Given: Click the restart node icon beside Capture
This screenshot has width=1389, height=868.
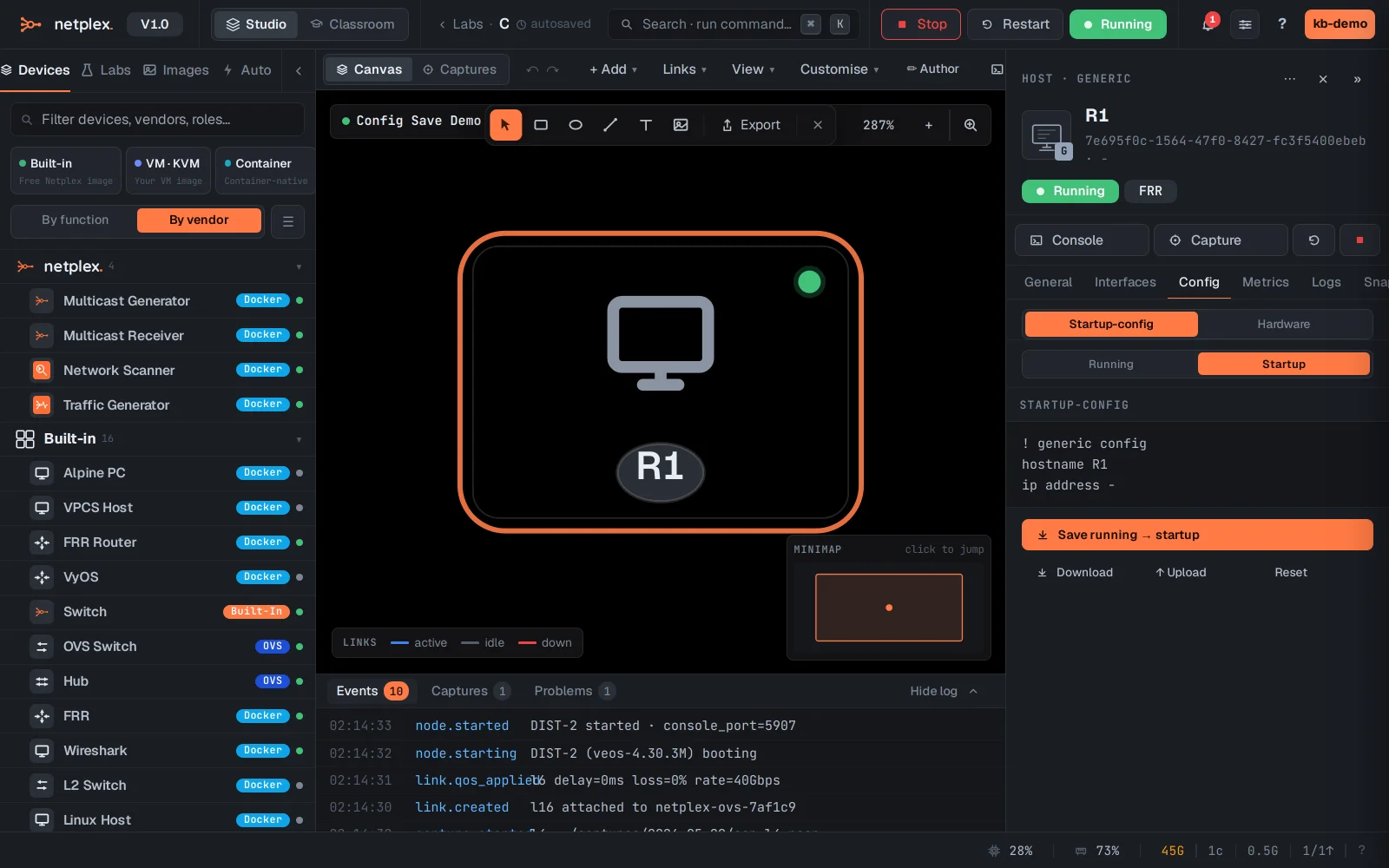Looking at the screenshot, I should point(1313,240).
